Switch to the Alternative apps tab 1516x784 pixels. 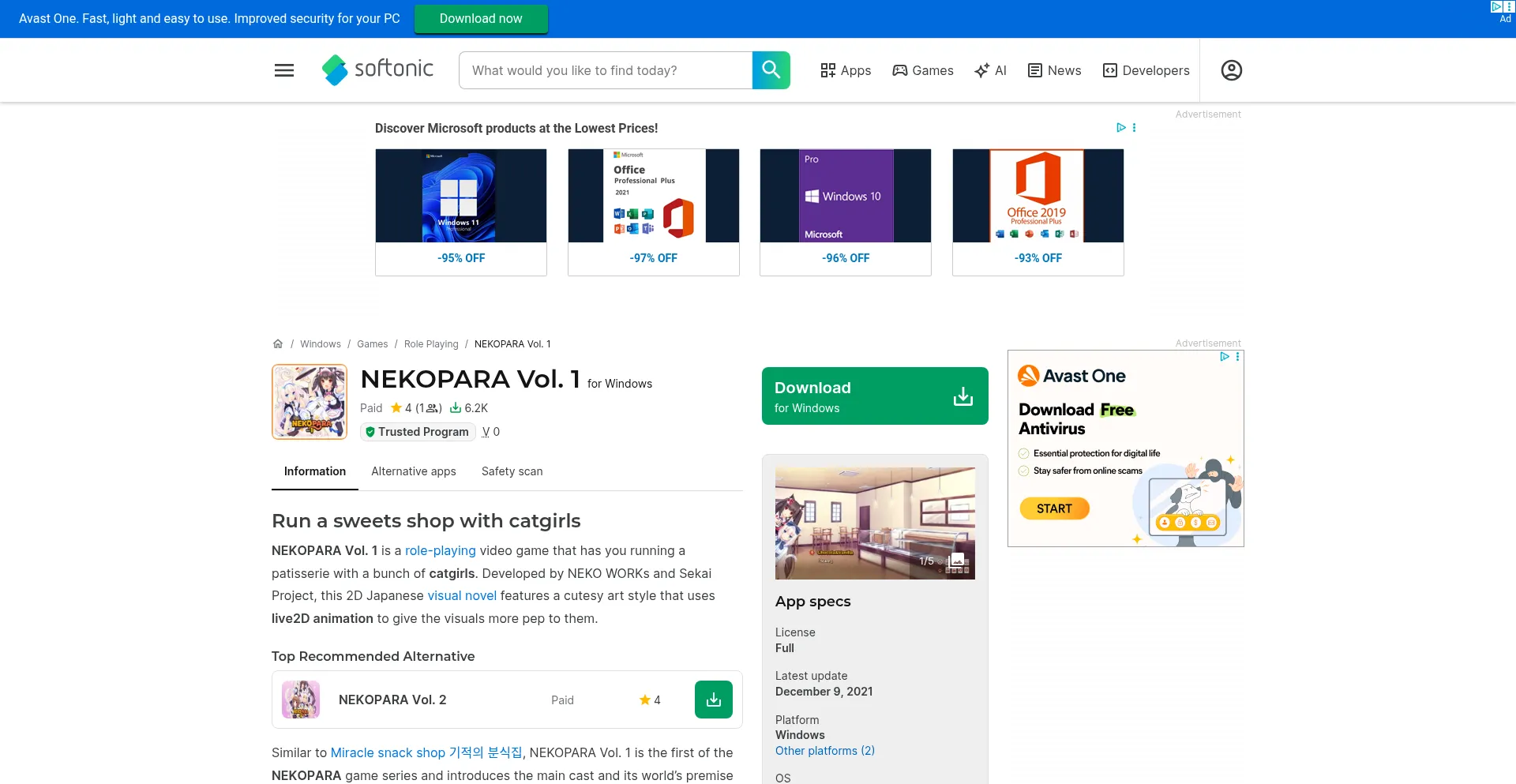[x=414, y=471]
